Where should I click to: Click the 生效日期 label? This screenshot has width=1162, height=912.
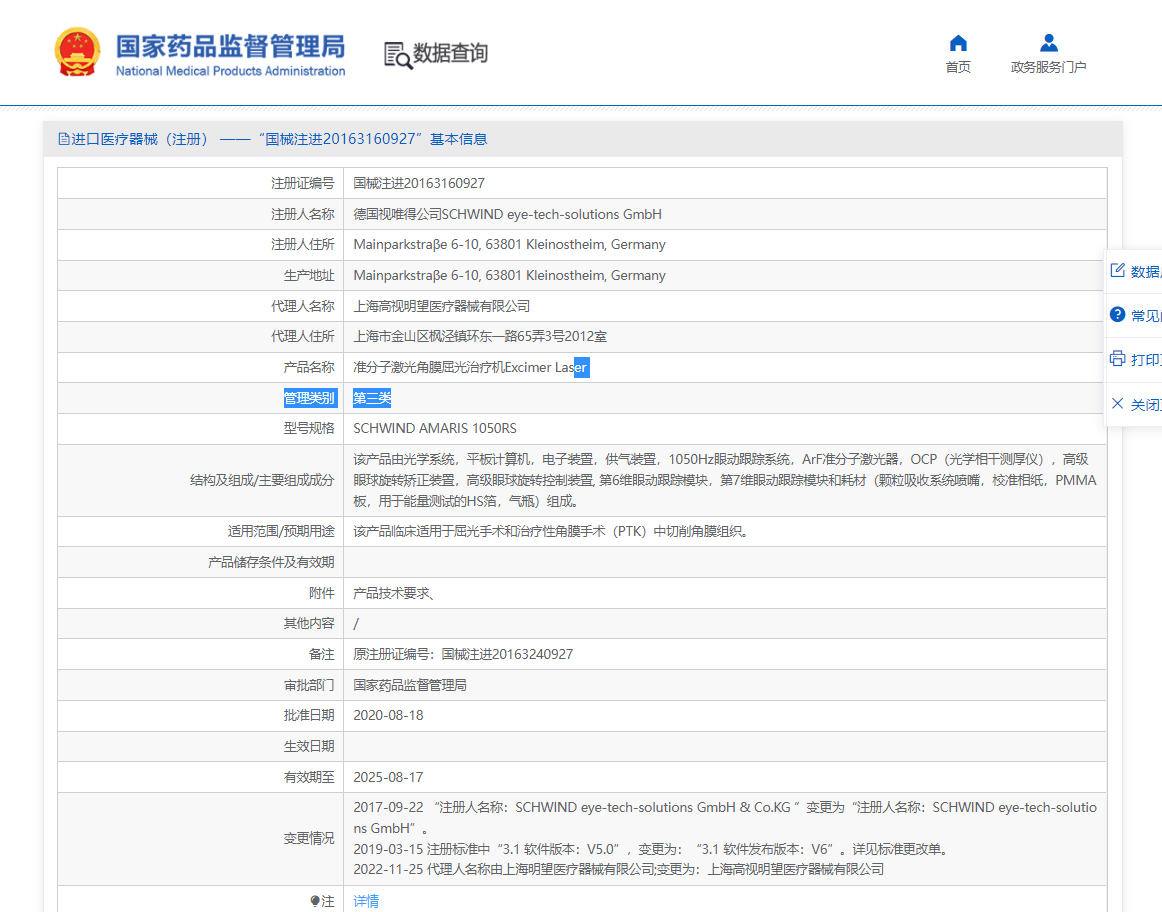coord(309,747)
